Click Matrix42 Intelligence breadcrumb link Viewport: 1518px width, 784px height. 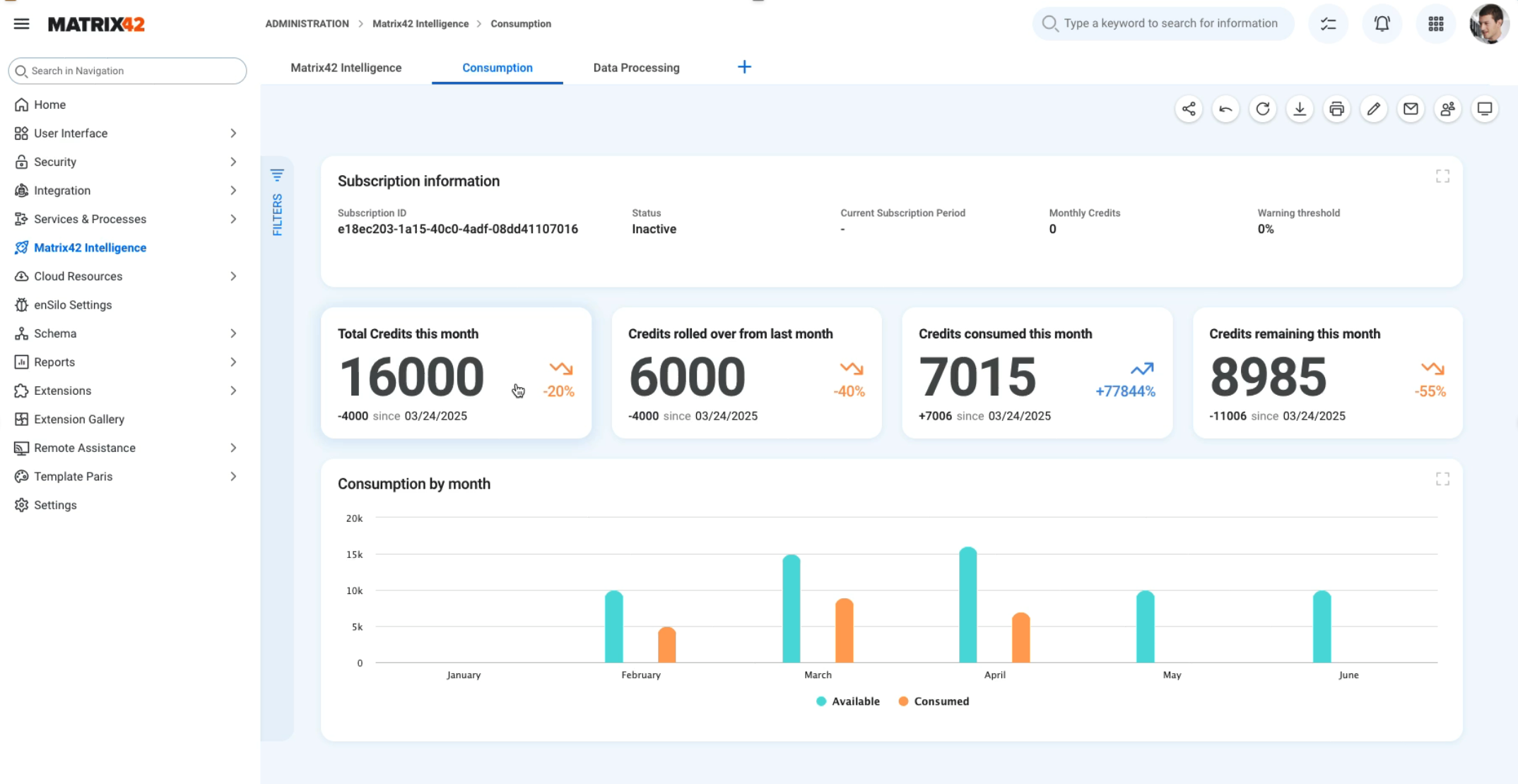tap(420, 24)
